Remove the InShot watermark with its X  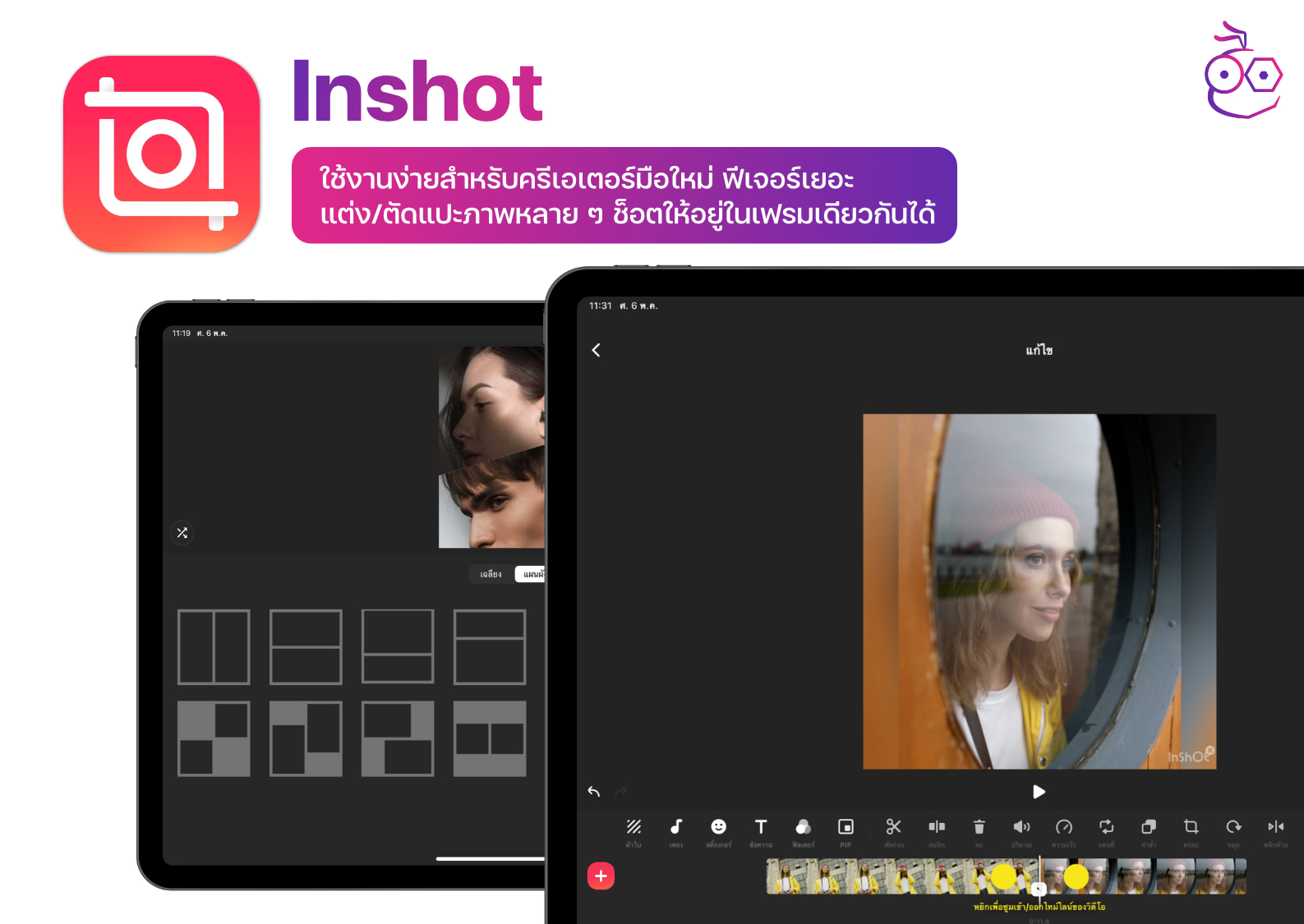[x=1210, y=751]
